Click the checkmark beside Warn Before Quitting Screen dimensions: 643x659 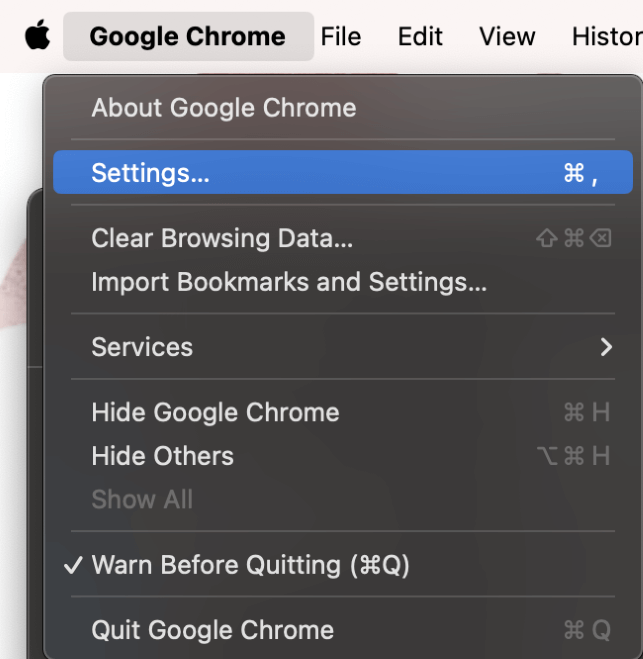pyautogui.click(x=72, y=565)
